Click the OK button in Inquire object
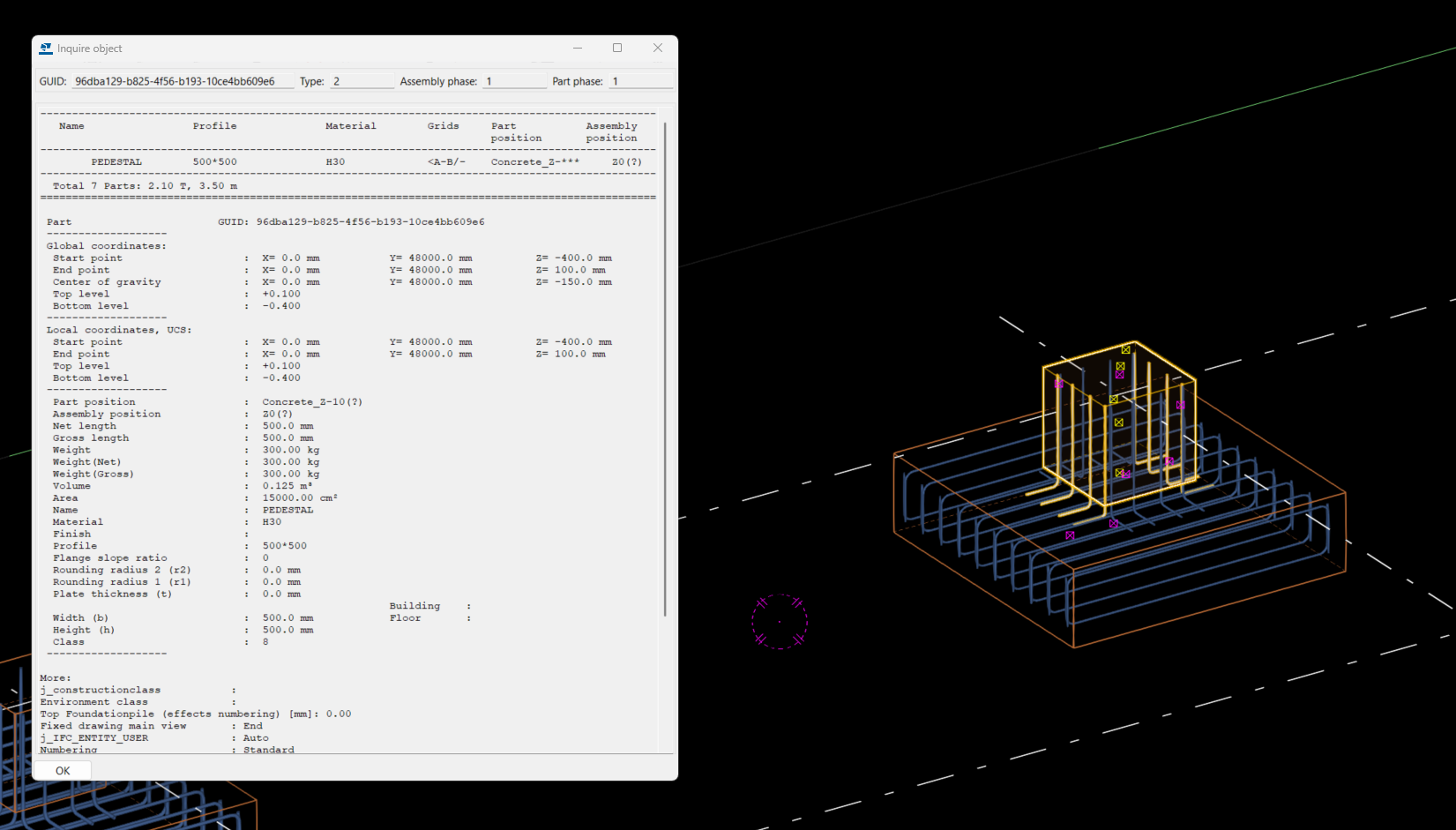 coord(63,770)
